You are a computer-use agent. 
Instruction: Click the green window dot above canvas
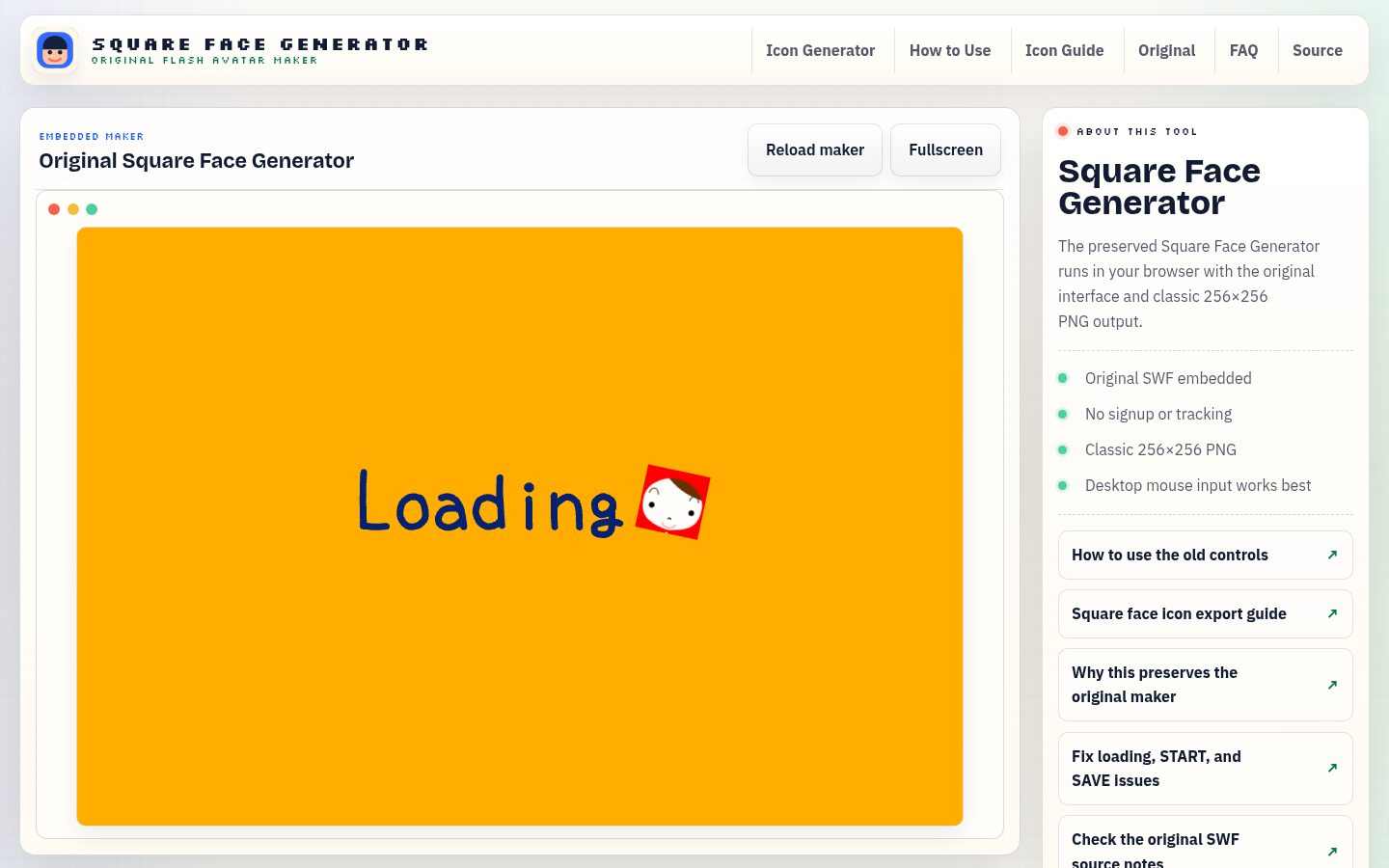click(92, 209)
